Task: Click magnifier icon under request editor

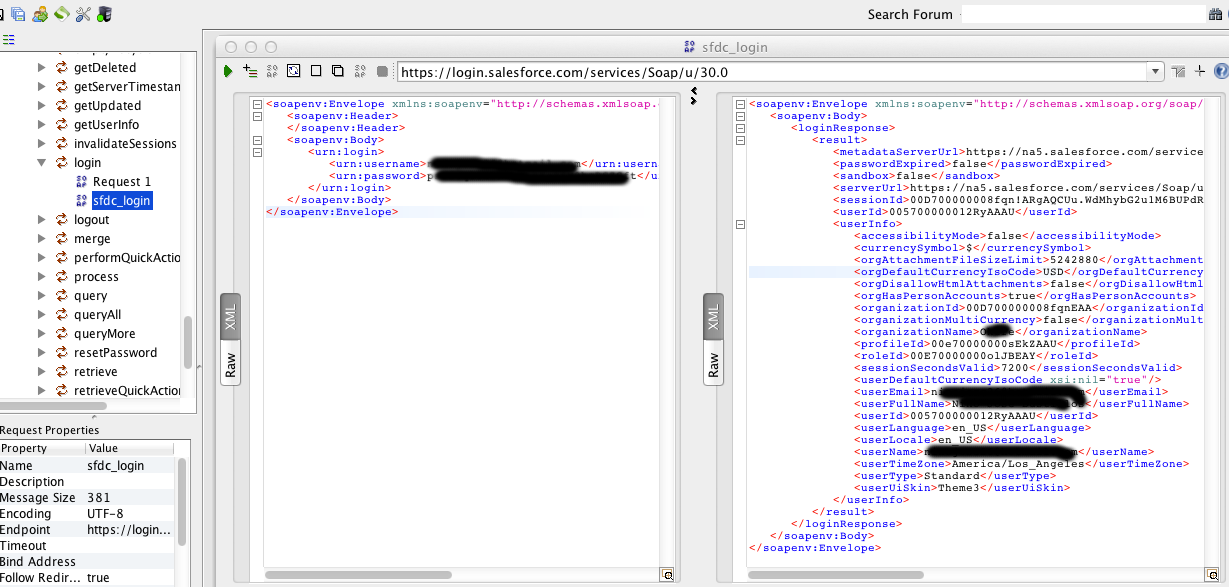Action: click(667, 575)
